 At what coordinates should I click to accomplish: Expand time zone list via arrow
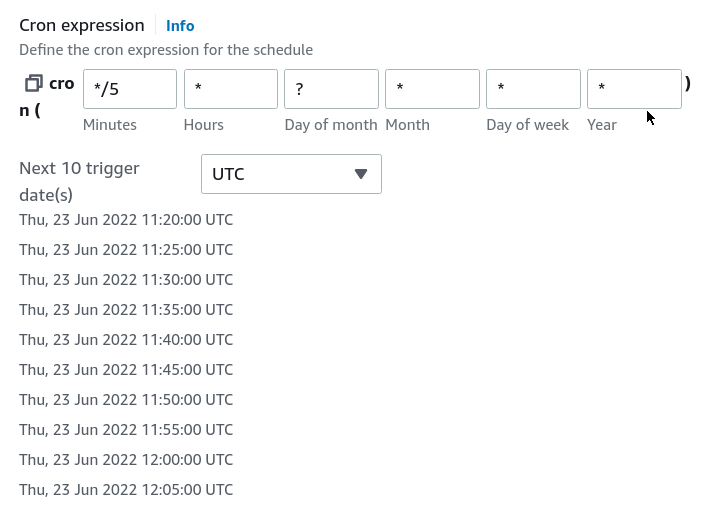coord(361,174)
